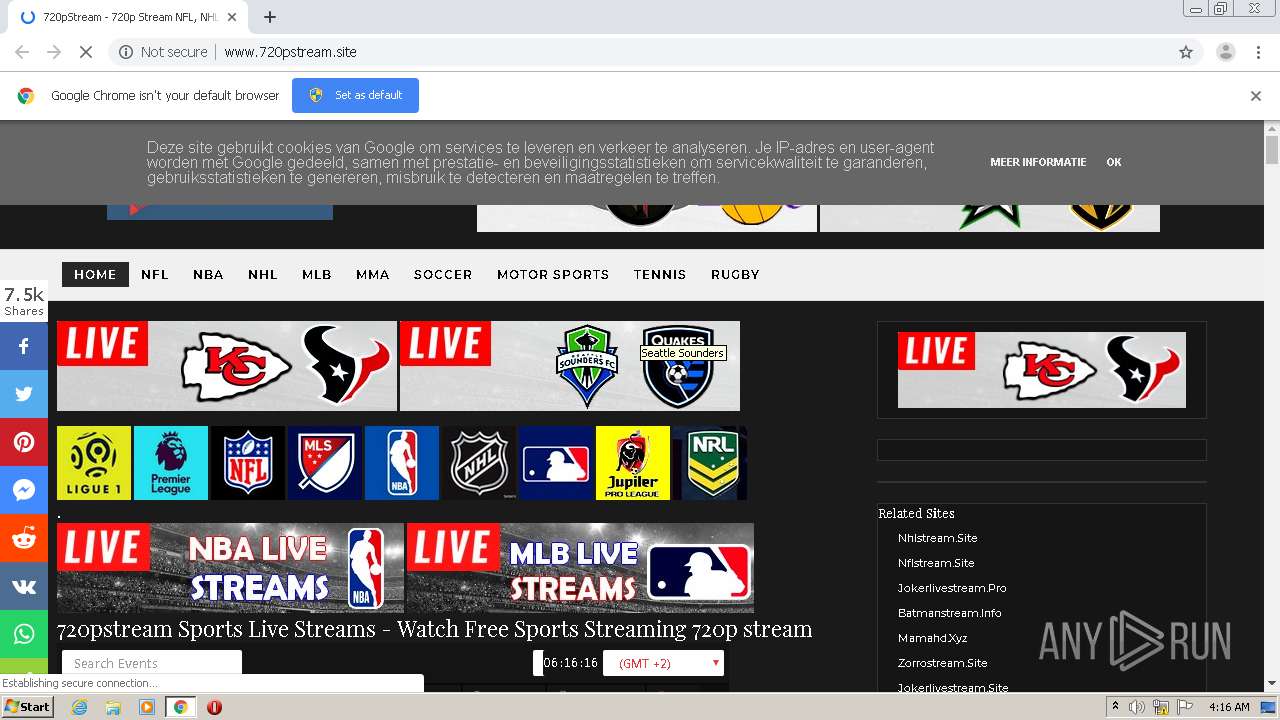
Task: Open Windows Start menu
Action: [28, 707]
